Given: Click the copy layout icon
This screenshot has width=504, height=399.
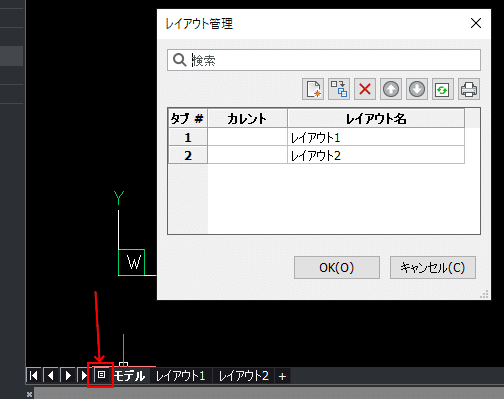Looking at the screenshot, I should [x=339, y=89].
